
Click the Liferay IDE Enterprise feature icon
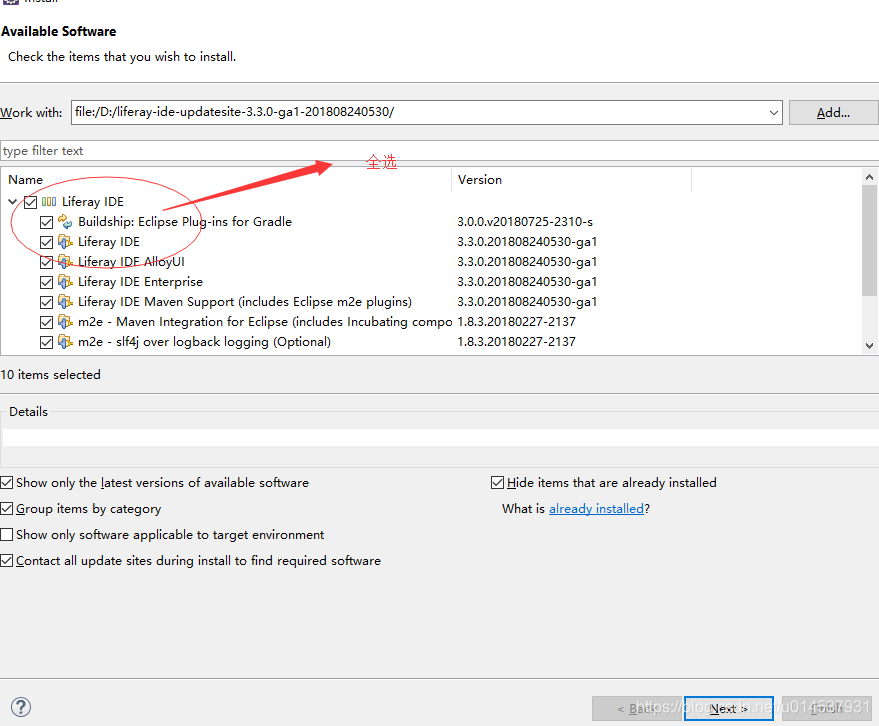[65, 282]
